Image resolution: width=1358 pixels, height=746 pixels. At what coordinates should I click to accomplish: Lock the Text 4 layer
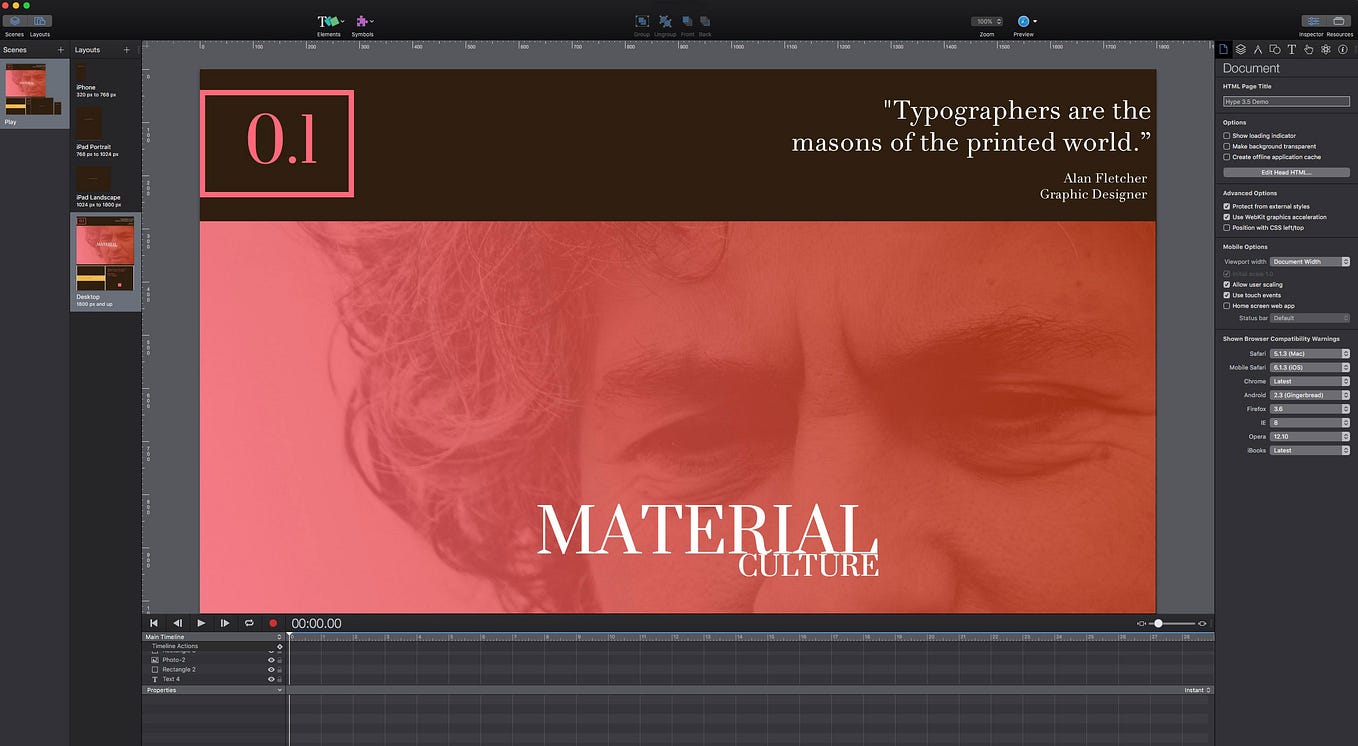point(279,680)
